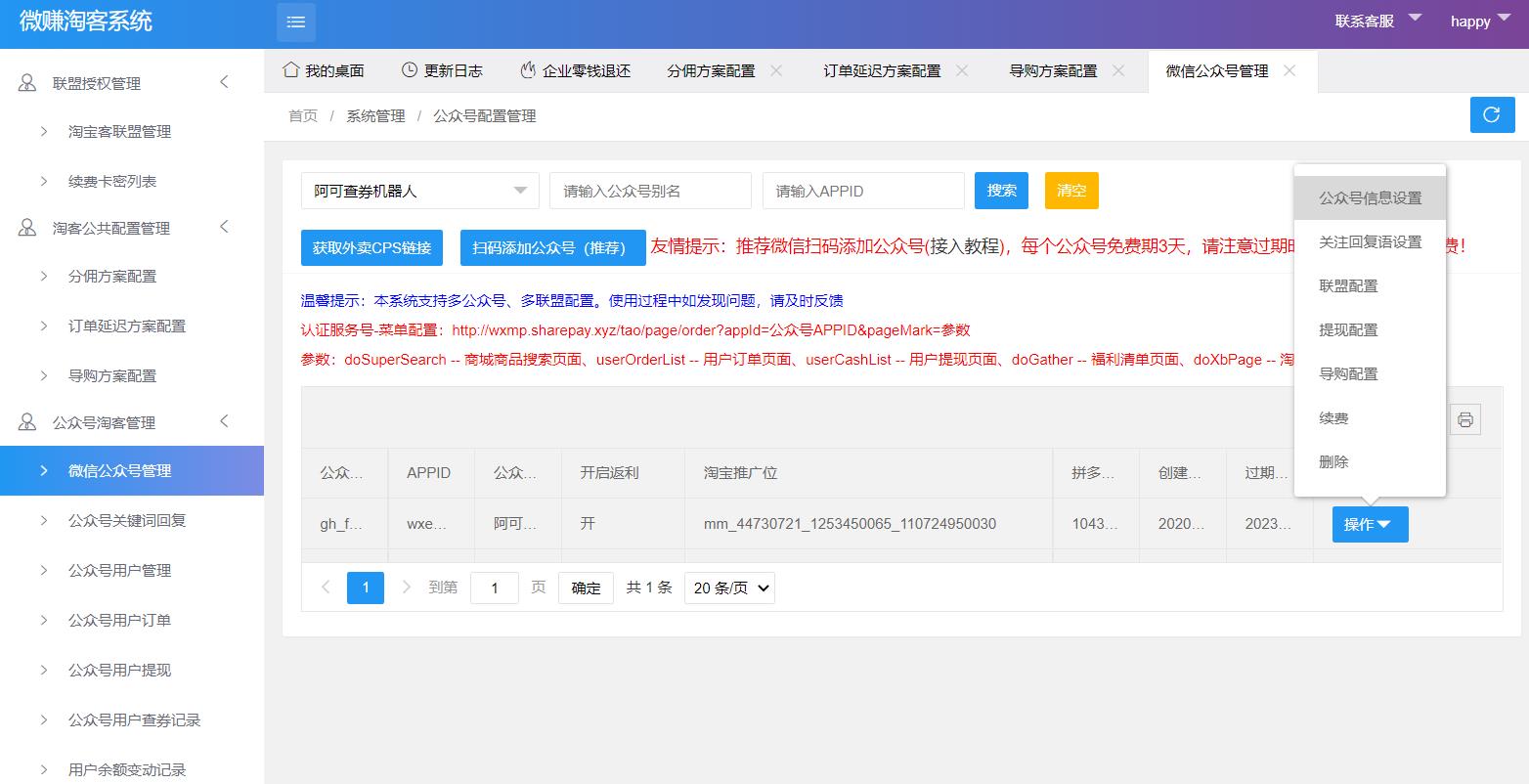Click the blue 操作 dropdown button
Image resolution: width=1529 pixels, height=784 pixels.
[x=1370, y=524]
